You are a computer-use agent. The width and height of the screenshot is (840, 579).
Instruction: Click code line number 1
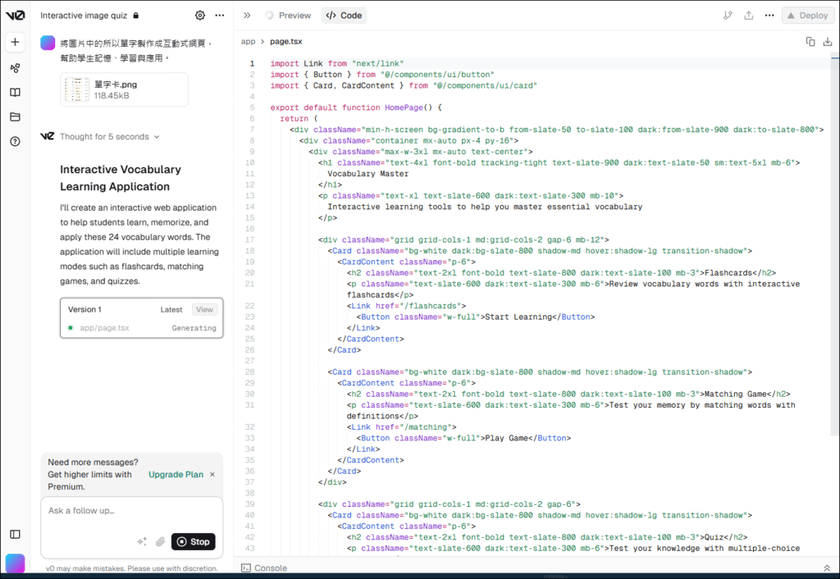[252, 63]
